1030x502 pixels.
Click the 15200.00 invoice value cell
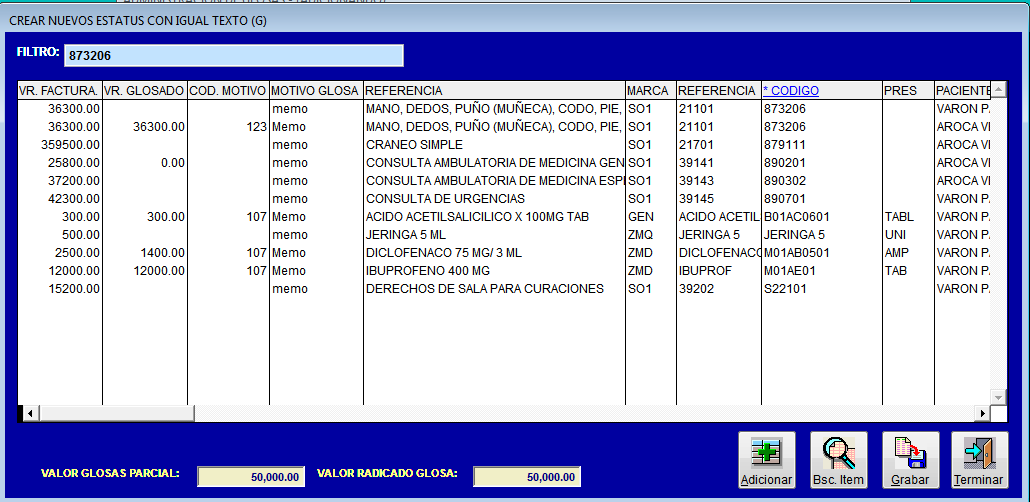[x=60, y=288]
